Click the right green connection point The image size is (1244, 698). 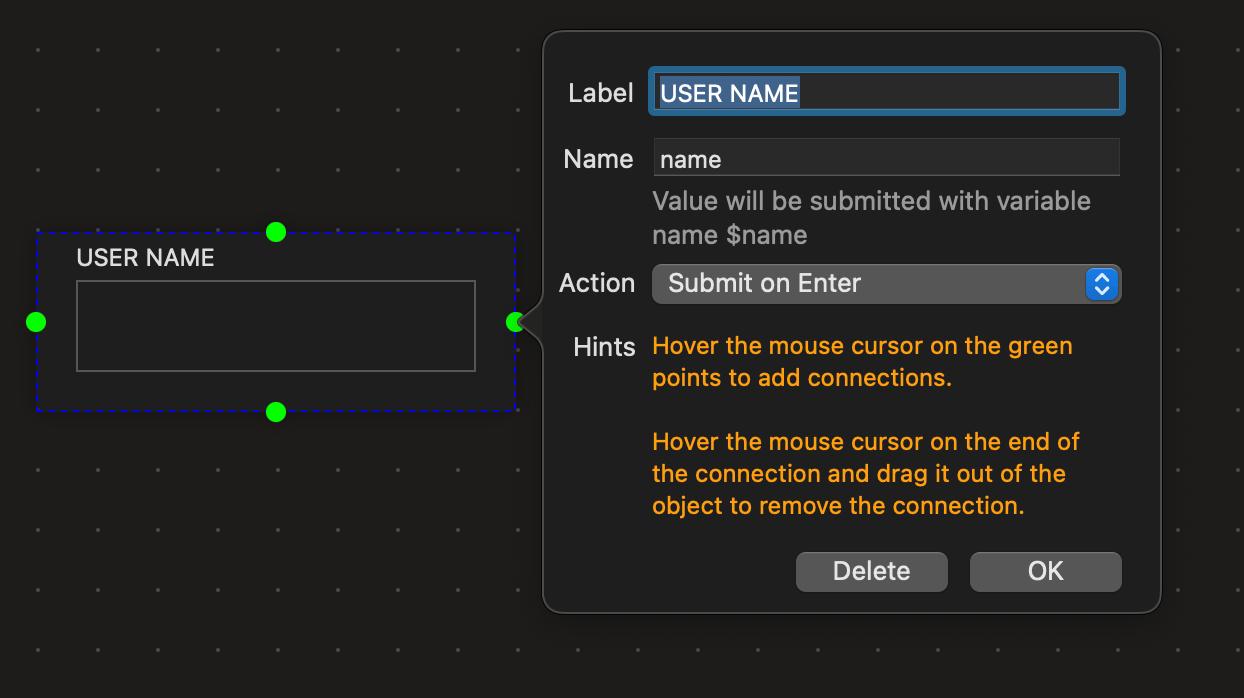point(515,322)
